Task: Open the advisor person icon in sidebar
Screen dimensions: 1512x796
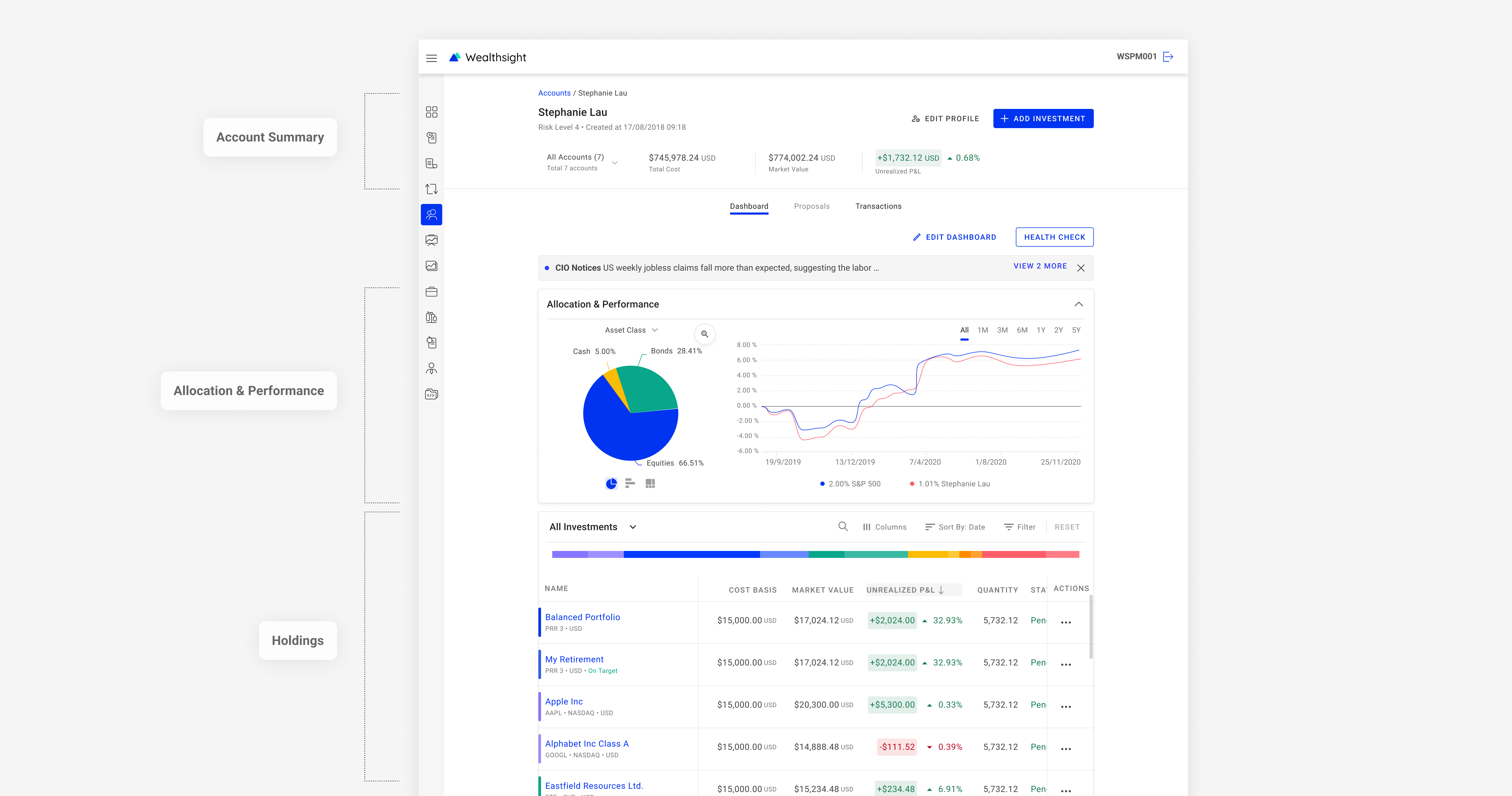Action: [x=432, y=368]
